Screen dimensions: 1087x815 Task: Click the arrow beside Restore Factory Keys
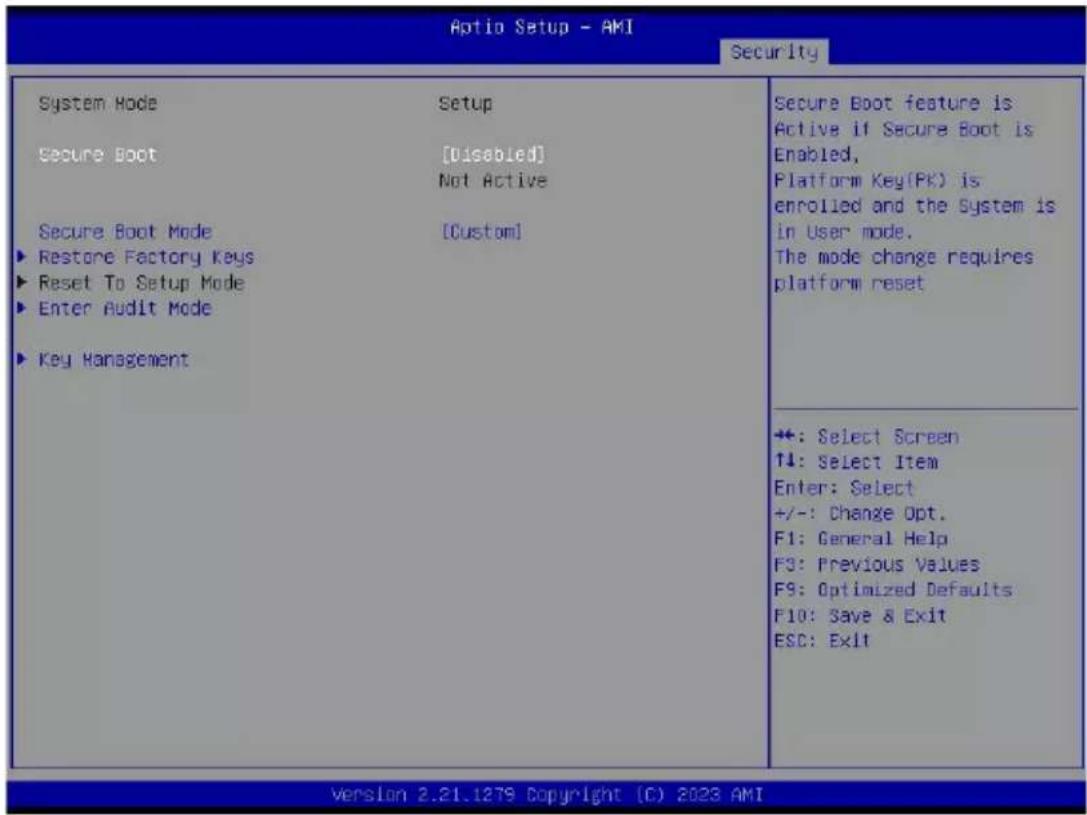pos(23,256)
